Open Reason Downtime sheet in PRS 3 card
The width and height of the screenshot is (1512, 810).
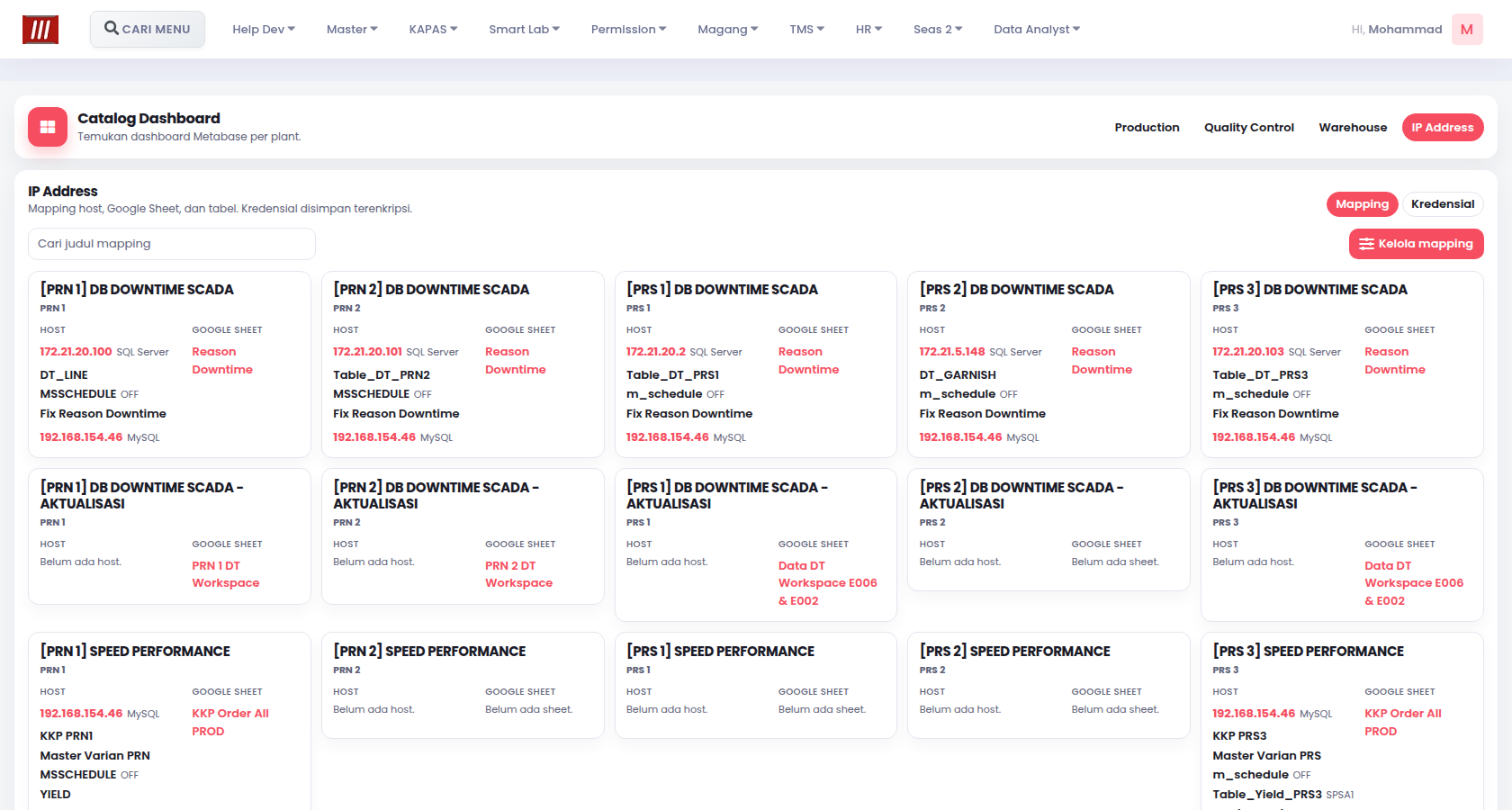(1395, 361)
